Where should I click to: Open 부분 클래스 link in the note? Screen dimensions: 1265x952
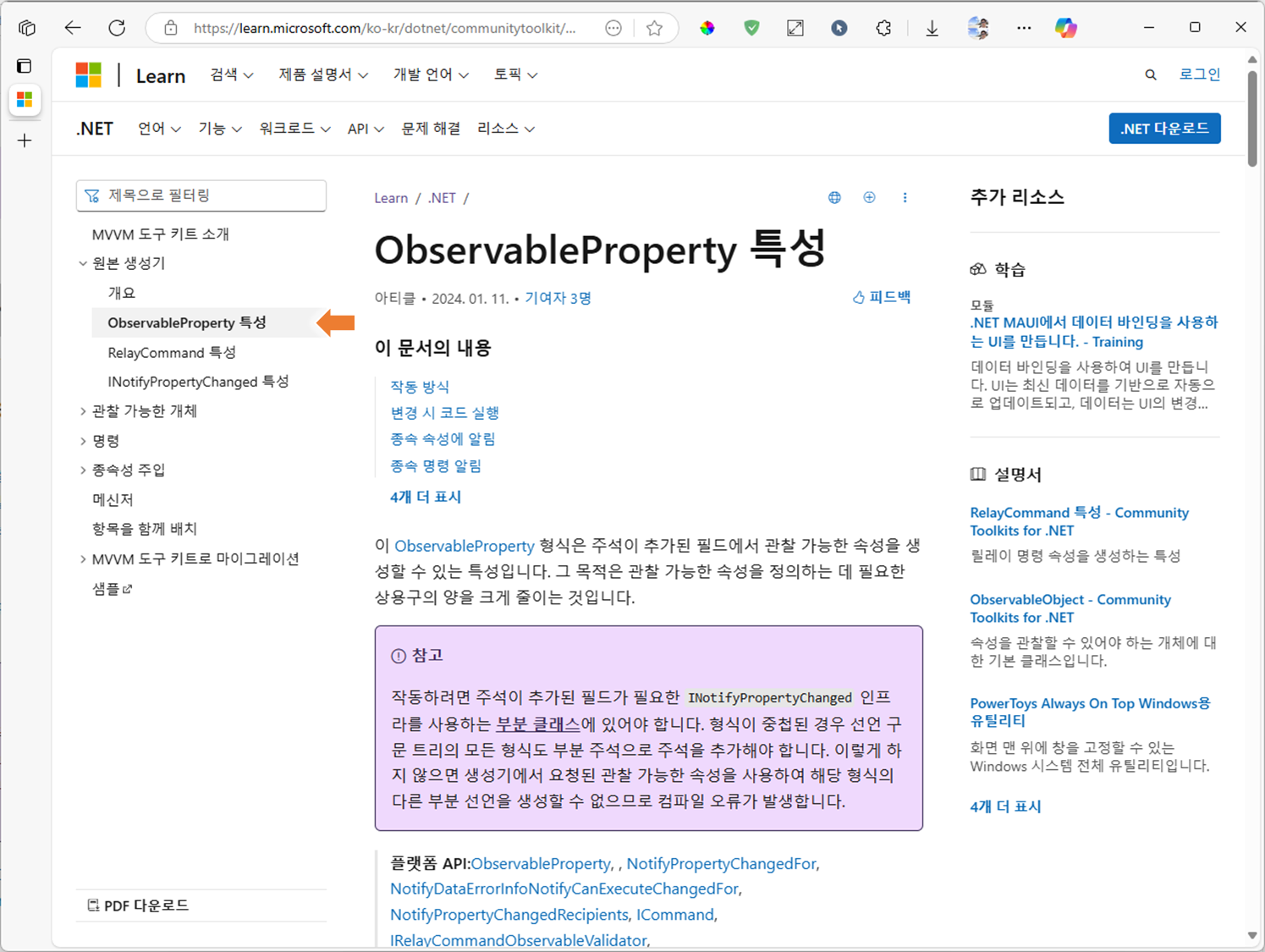click(x=538, y=724)
